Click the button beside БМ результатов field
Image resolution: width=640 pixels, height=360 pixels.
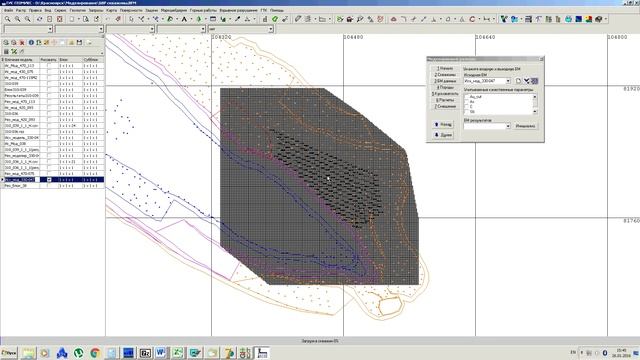525,126
